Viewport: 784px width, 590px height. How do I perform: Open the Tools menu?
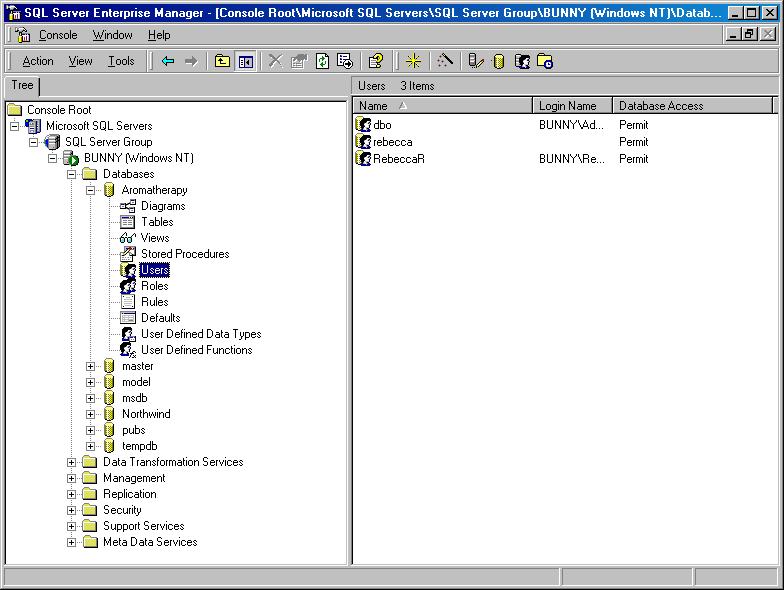tap(122, 61)
